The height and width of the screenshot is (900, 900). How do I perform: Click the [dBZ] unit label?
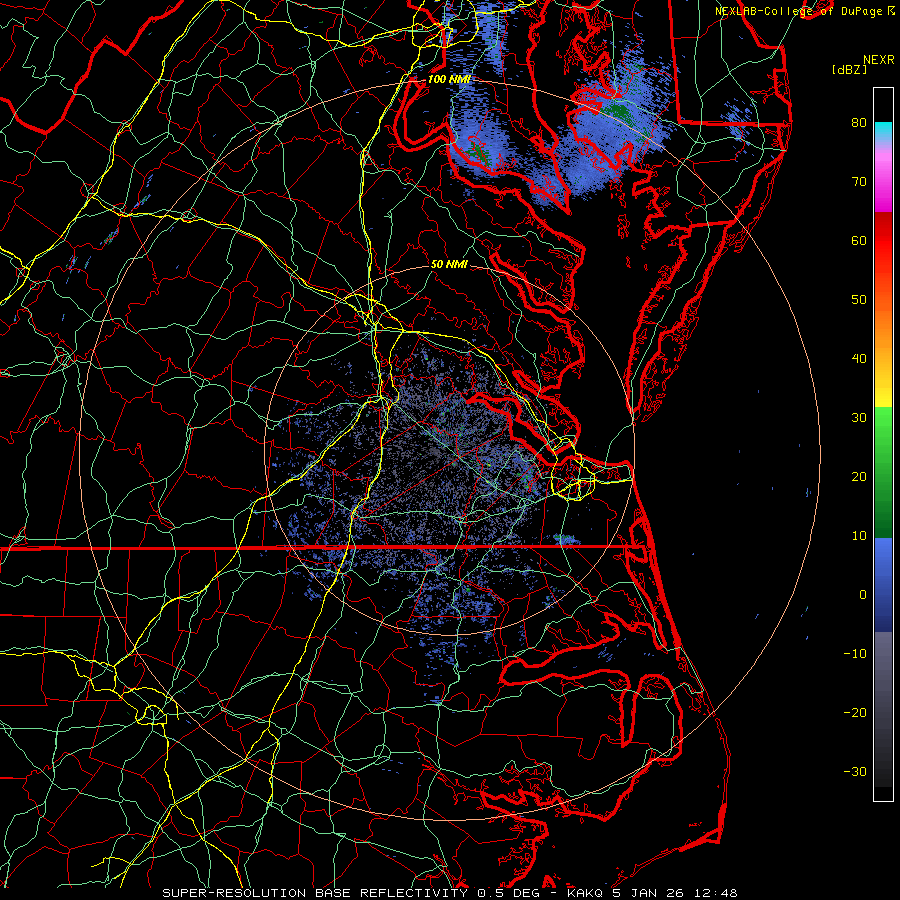(849, 70)
